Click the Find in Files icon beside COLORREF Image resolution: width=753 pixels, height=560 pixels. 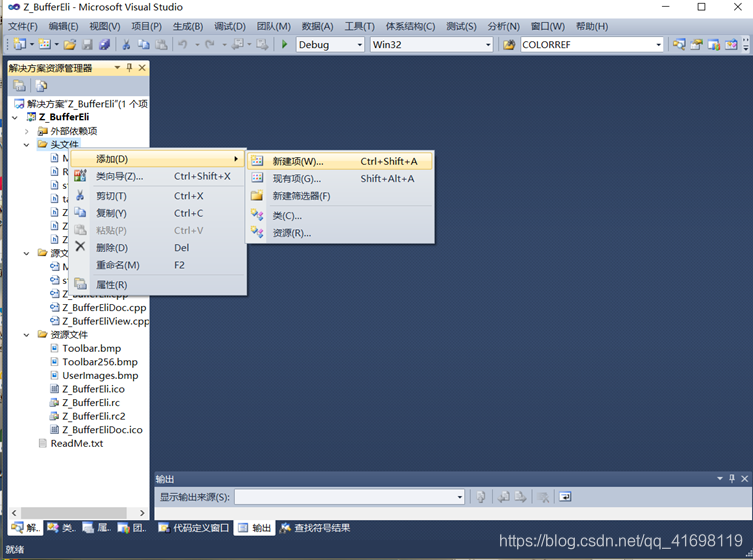click(x=509, y=45)
